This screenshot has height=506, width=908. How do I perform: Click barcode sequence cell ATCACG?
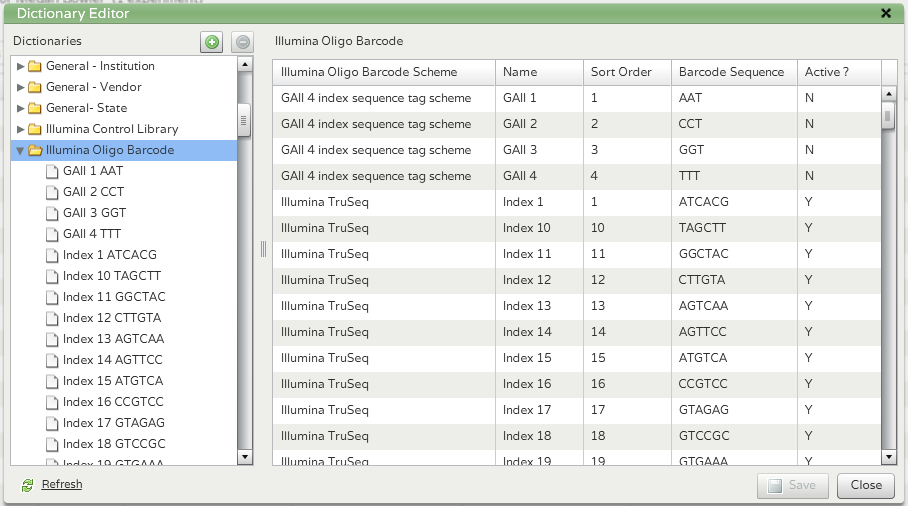734,202
